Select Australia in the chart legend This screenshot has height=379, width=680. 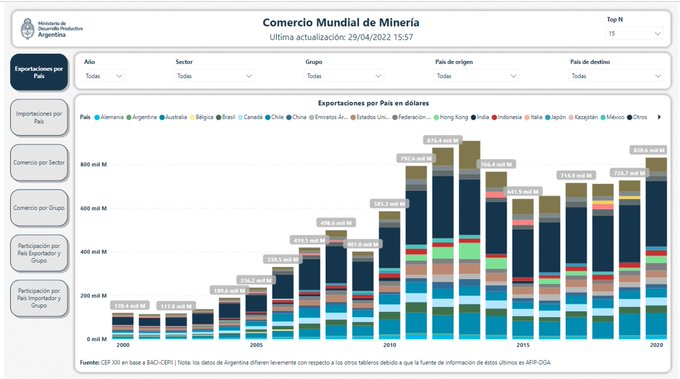(x=173, y=117)
